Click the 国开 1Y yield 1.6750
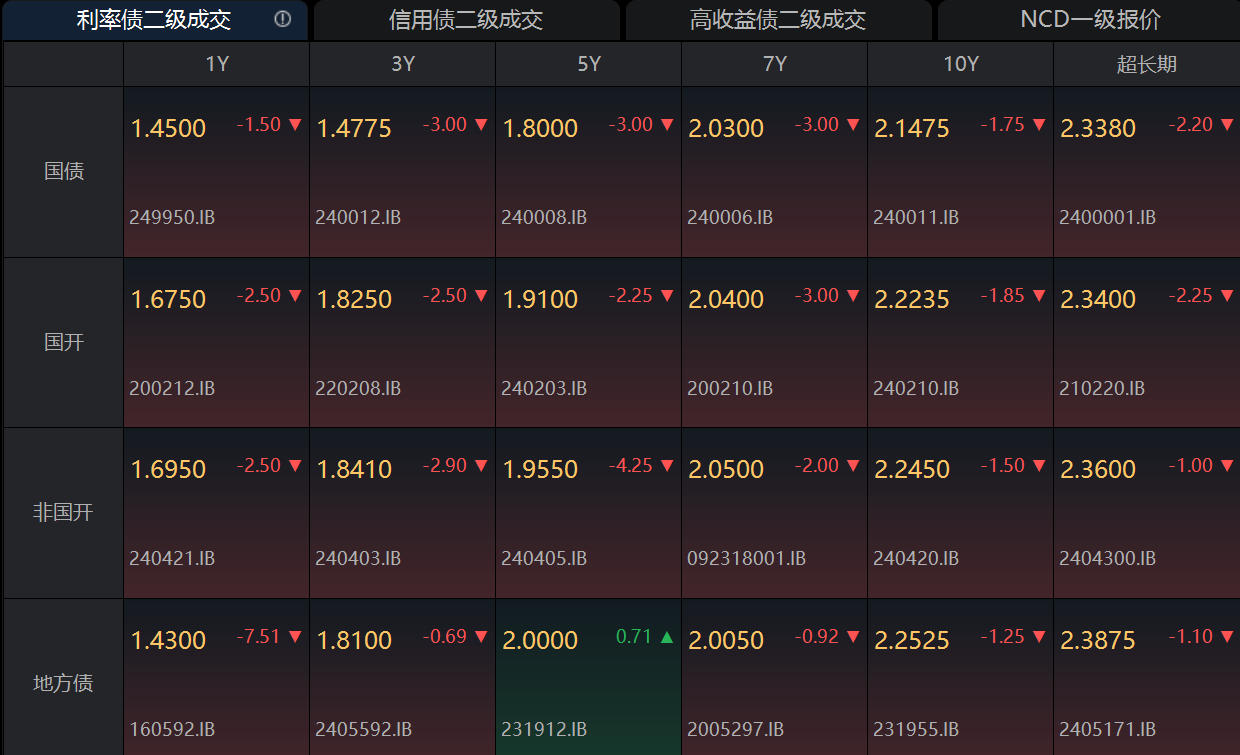The width and height of the screenshot is (1240, 755). coord(168,299)
